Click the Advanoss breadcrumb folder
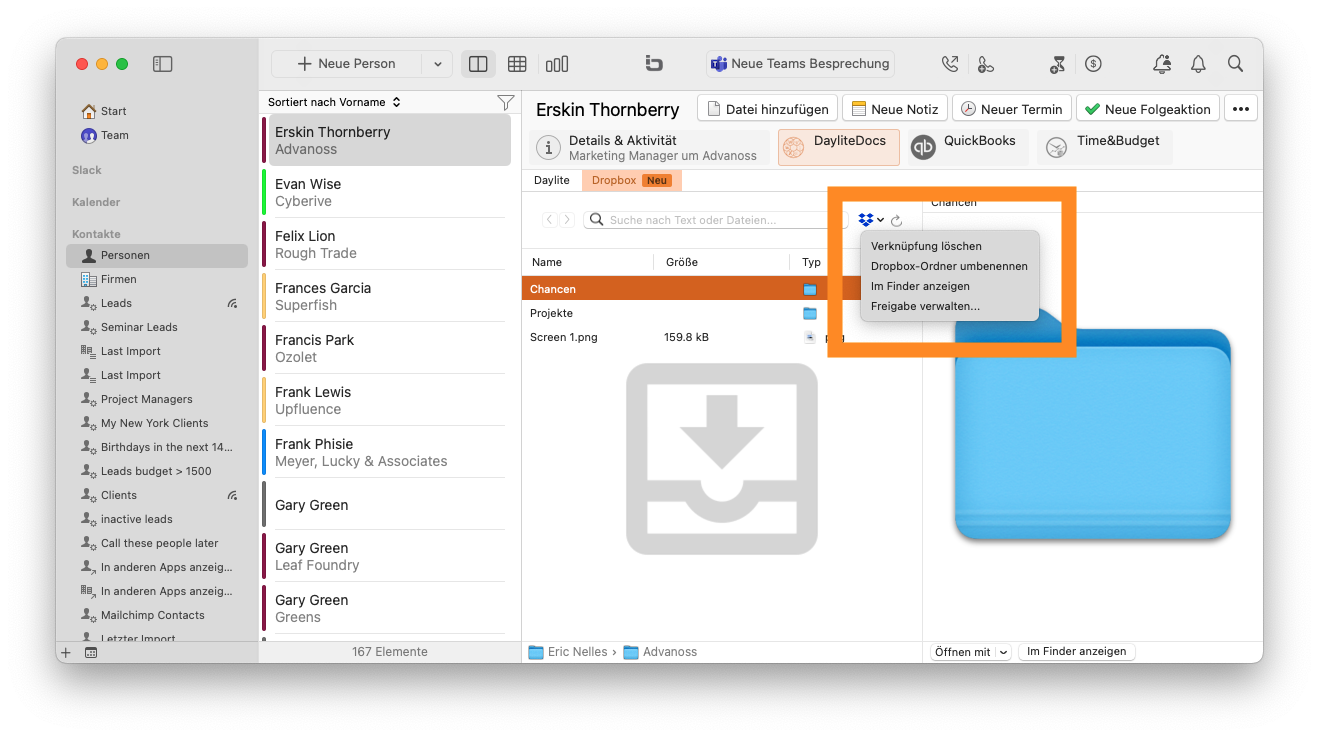This screenshot has width=1319, height=737. pos(660,652)
